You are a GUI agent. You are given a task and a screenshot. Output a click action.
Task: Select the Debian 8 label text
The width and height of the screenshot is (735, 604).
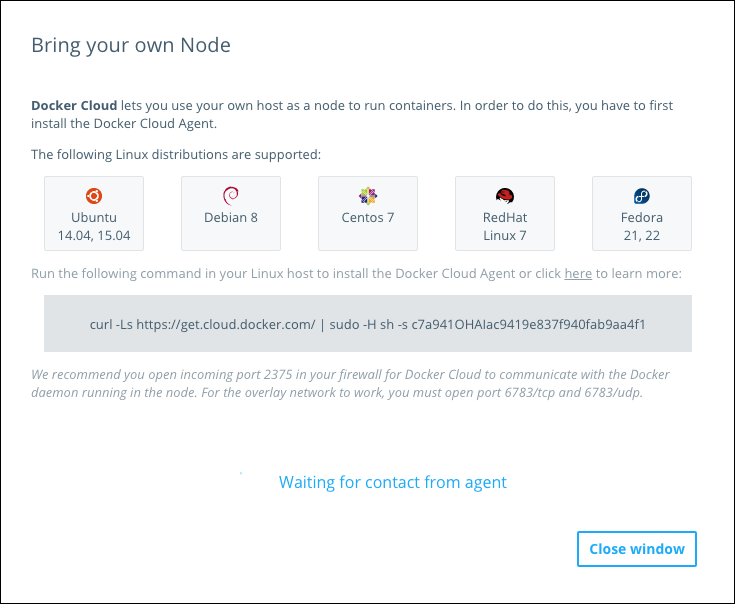[230, 217]
